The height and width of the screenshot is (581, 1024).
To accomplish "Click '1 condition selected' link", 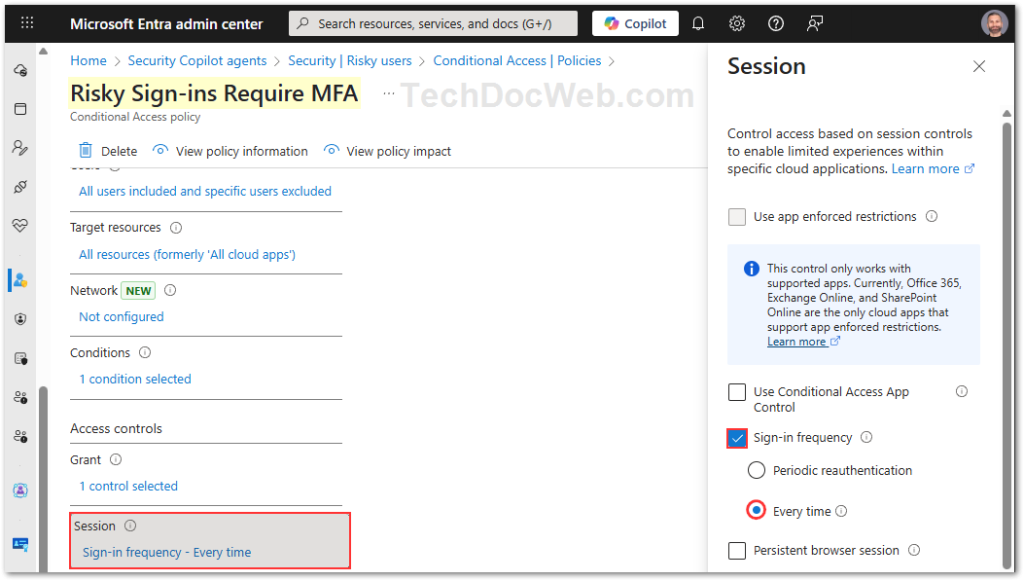I will (x=135, y=379).
